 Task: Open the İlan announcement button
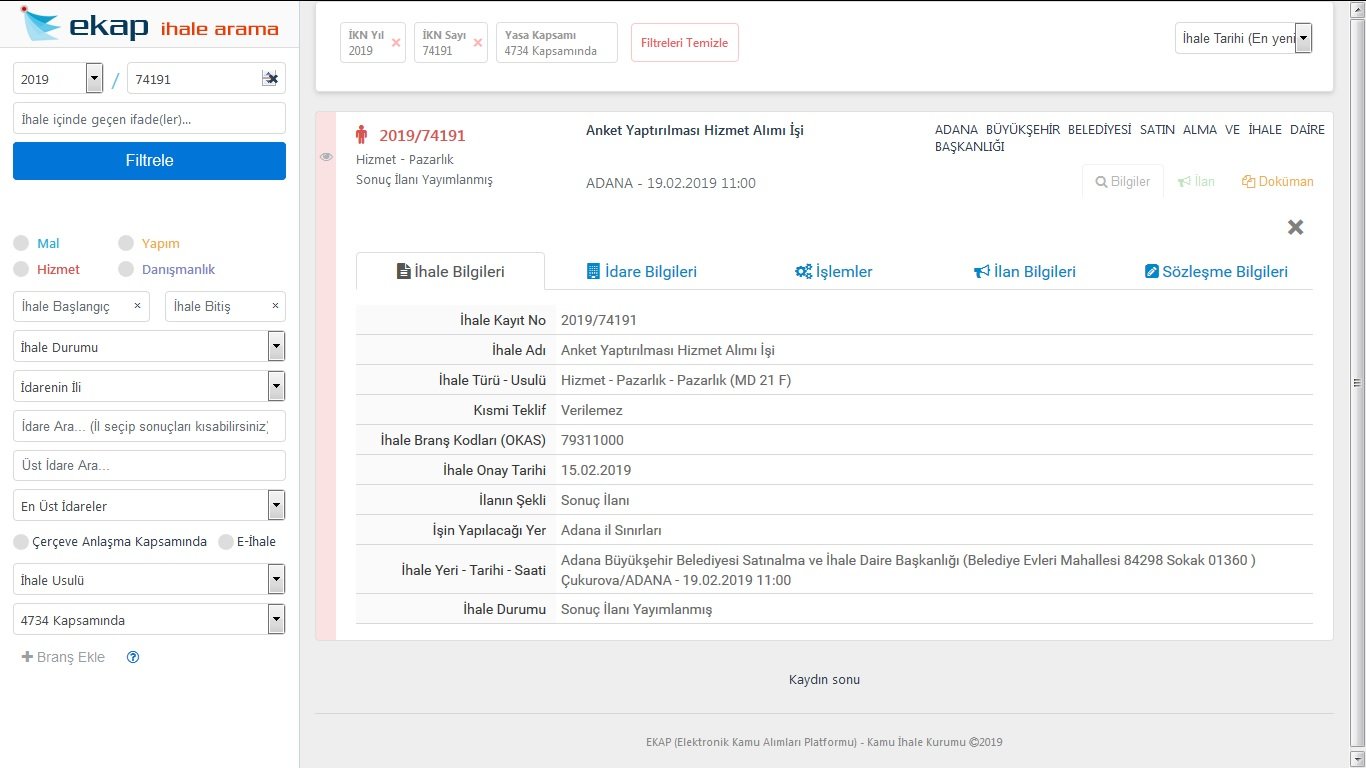click(x=1196, y=181)
